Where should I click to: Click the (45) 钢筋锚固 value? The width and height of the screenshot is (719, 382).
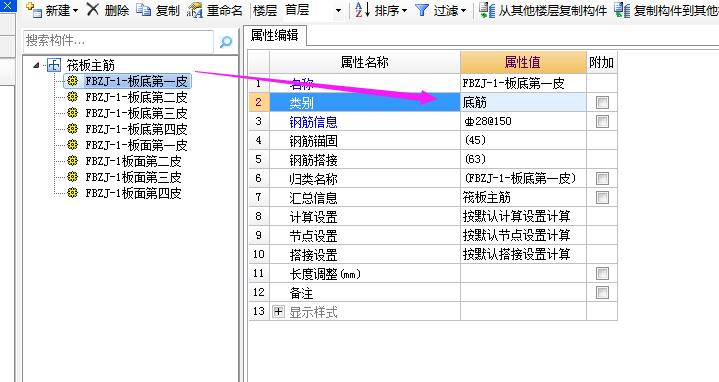[x=523, y=140]
